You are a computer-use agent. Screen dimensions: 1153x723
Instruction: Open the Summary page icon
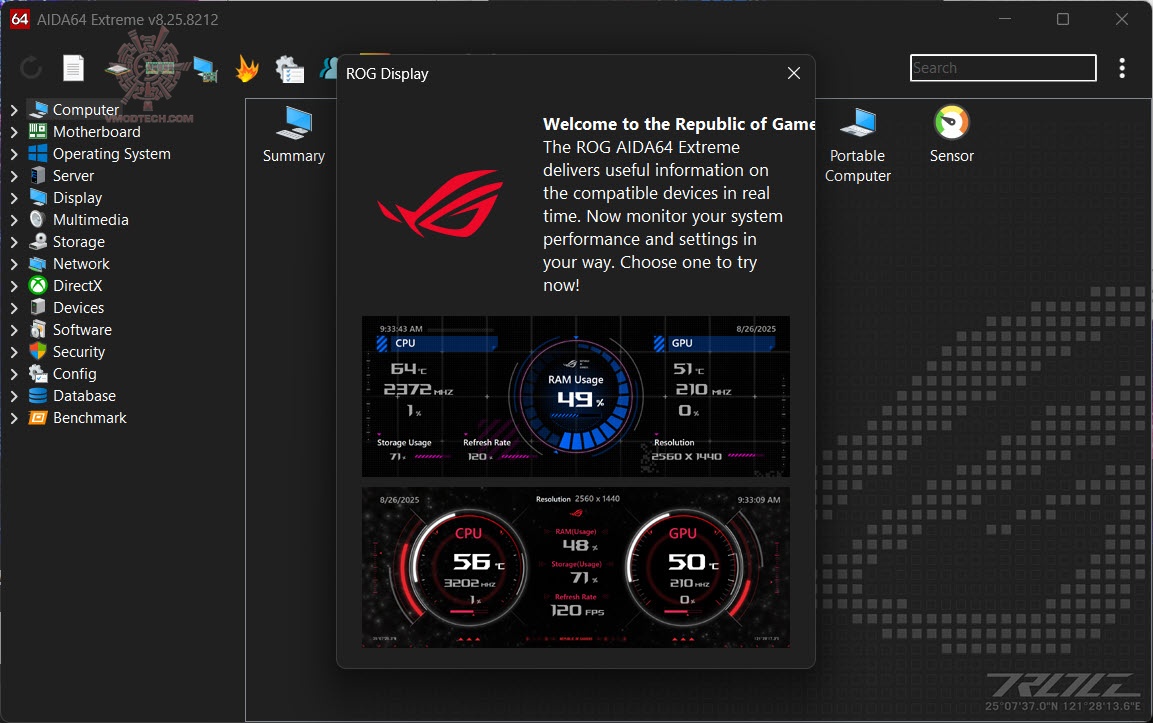(x=293, y=135)
